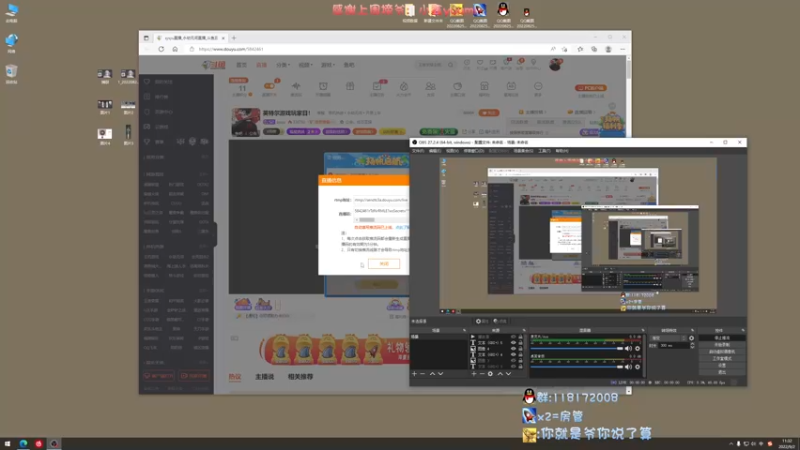Open OBS 编辑(E) menu
The height and width of the screenshot is (450, 800).
(x=435, y=151)
